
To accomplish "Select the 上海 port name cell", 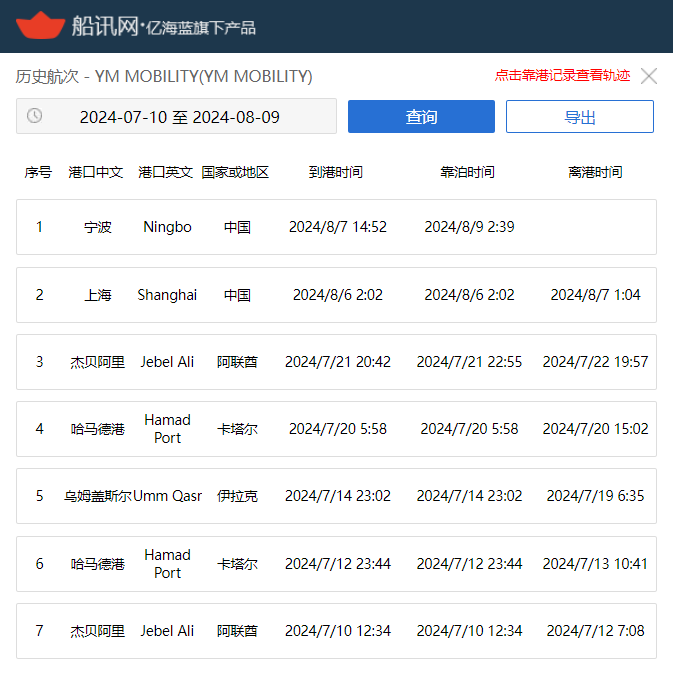I will 98,295.
